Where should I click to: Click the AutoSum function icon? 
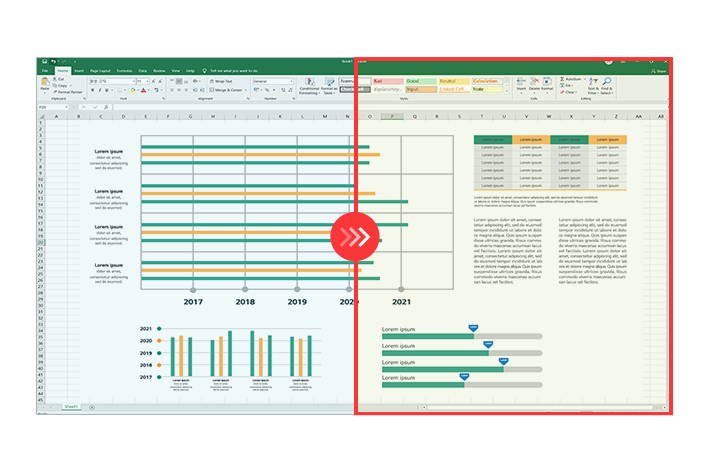point(569,78)
